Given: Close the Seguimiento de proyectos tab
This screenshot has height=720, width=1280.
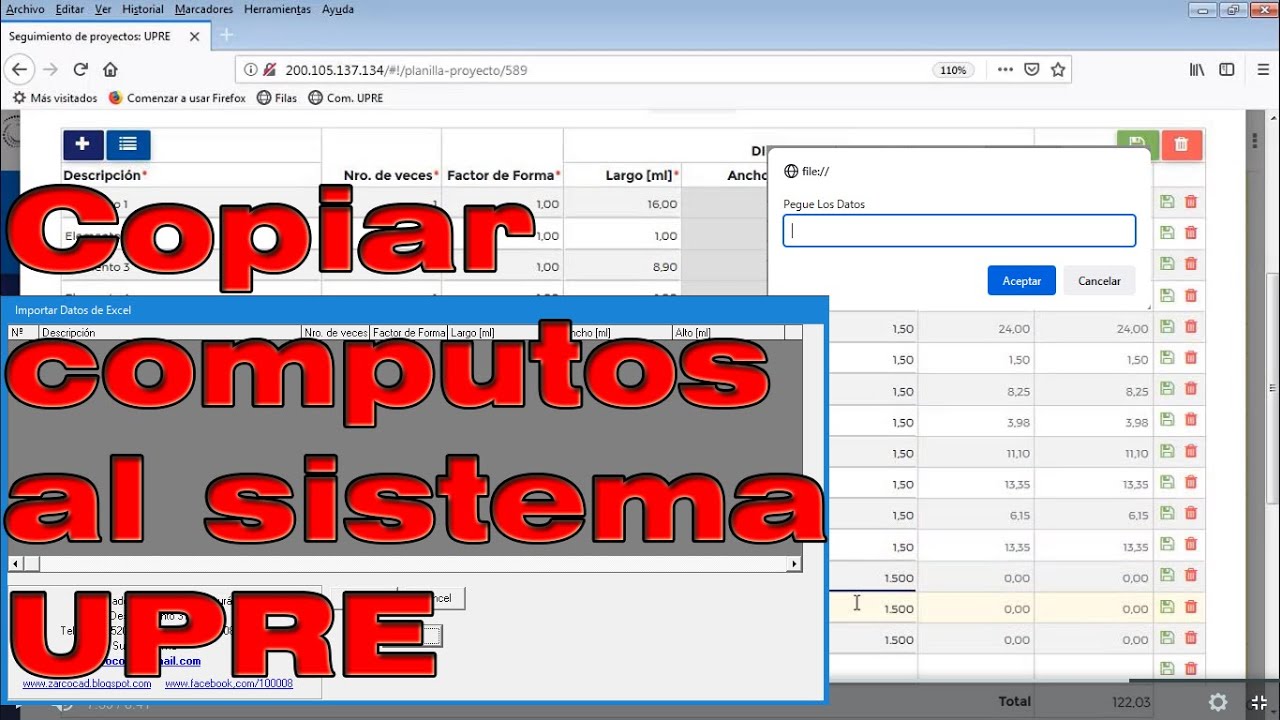Looking at the screenshot, I should (194, 36).
